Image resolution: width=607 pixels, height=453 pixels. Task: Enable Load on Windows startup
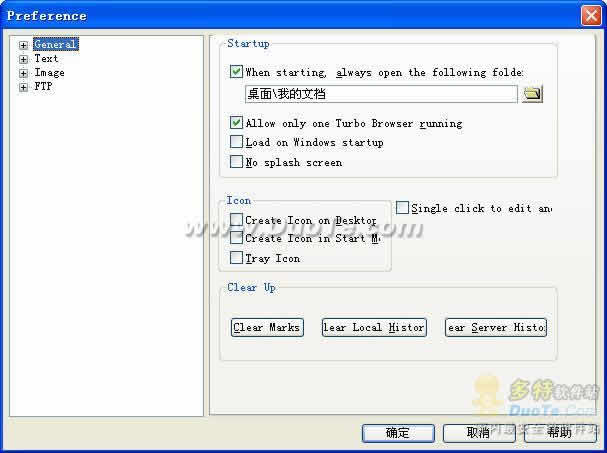coord(236,142)
